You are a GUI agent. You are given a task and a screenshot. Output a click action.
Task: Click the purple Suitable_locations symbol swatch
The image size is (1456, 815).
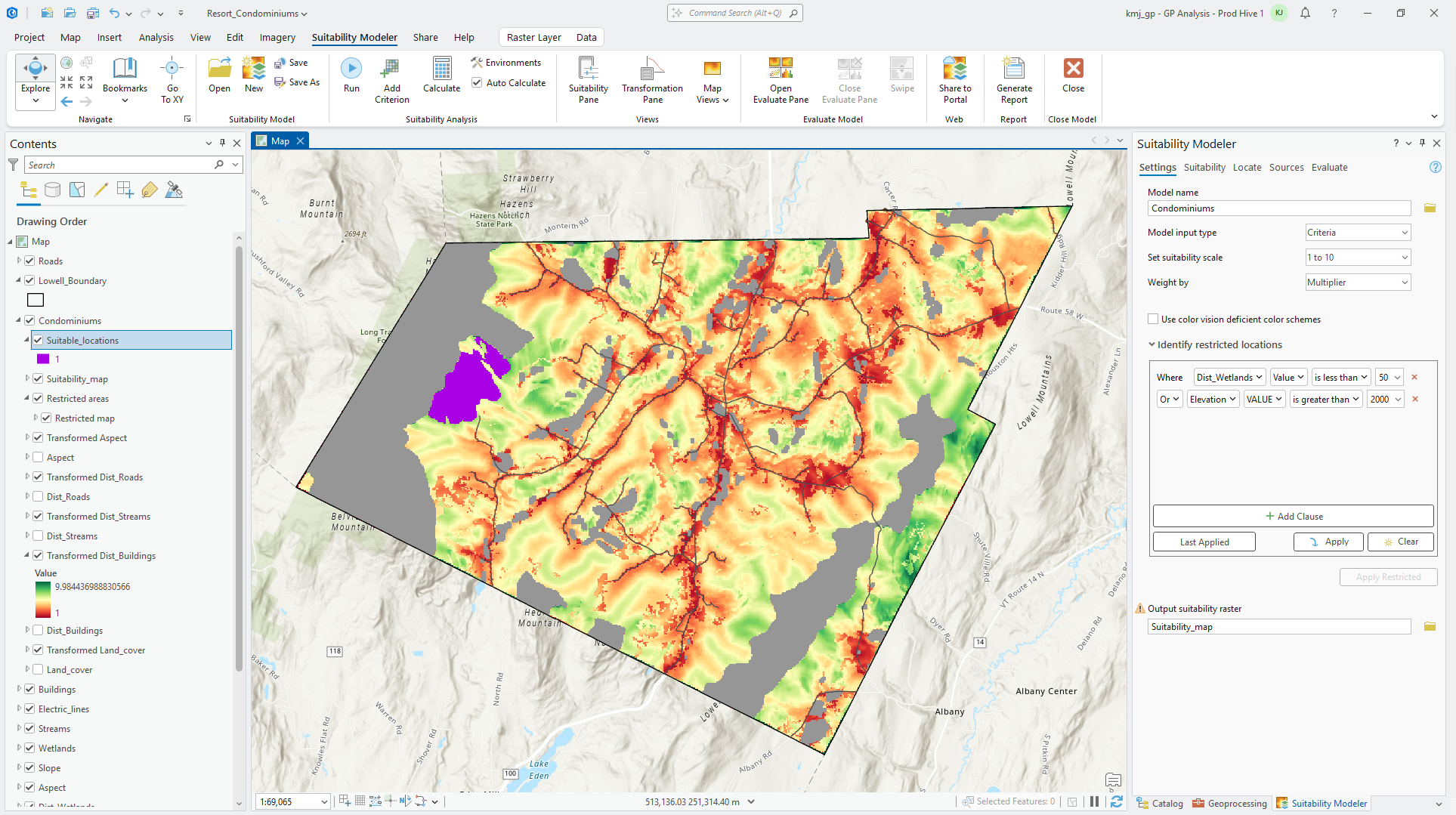(x=43, y=360)
